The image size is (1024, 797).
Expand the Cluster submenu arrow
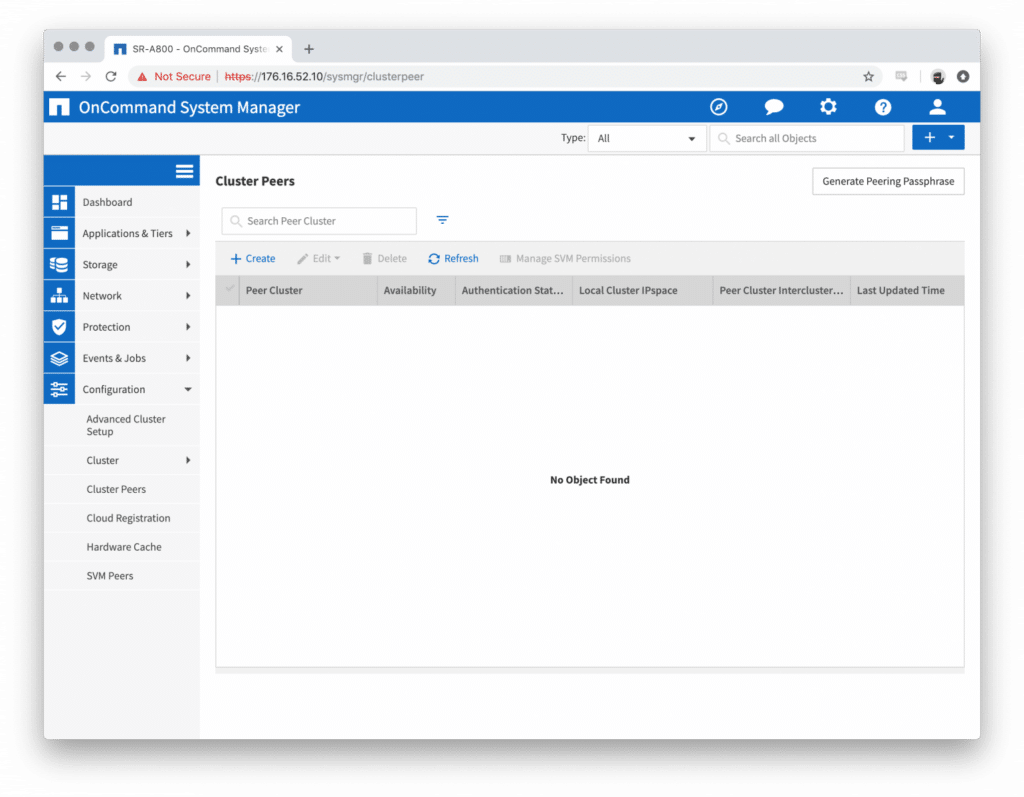(188, 461)
